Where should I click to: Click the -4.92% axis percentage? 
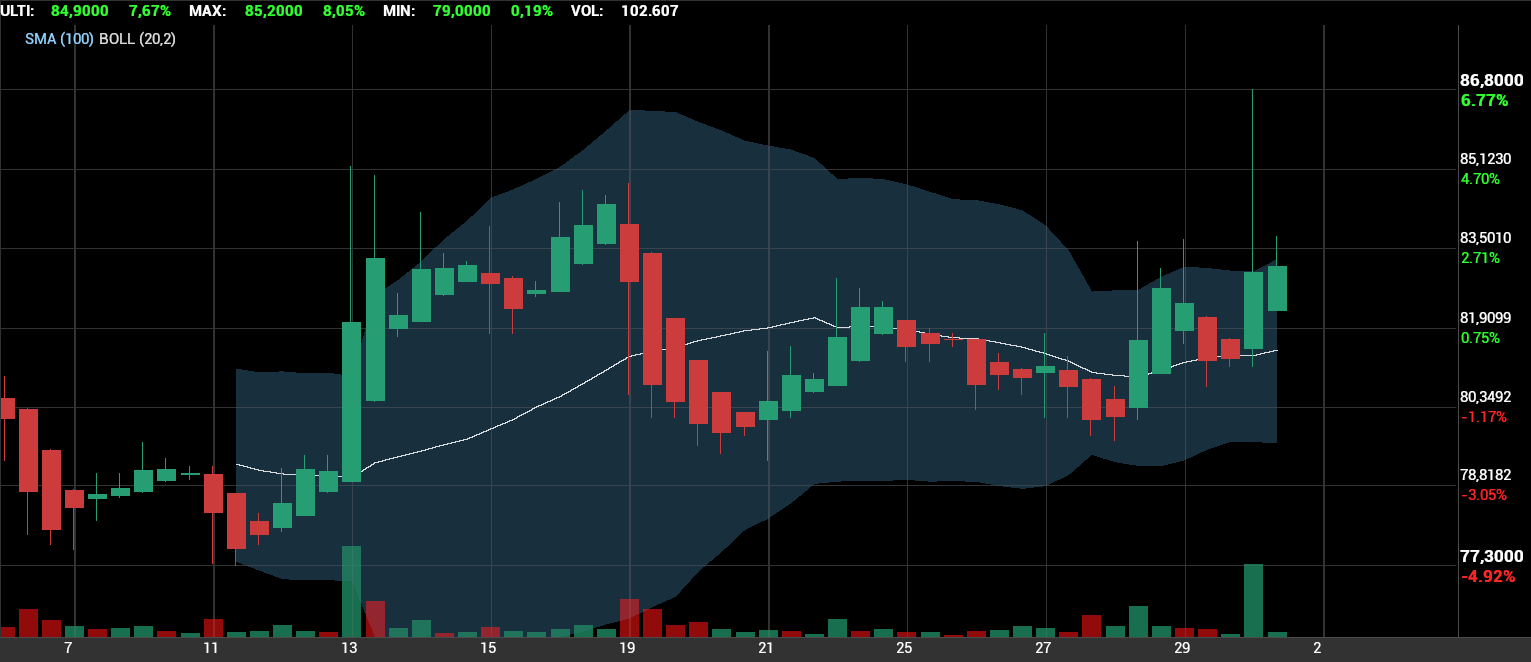click(1486, 576)
